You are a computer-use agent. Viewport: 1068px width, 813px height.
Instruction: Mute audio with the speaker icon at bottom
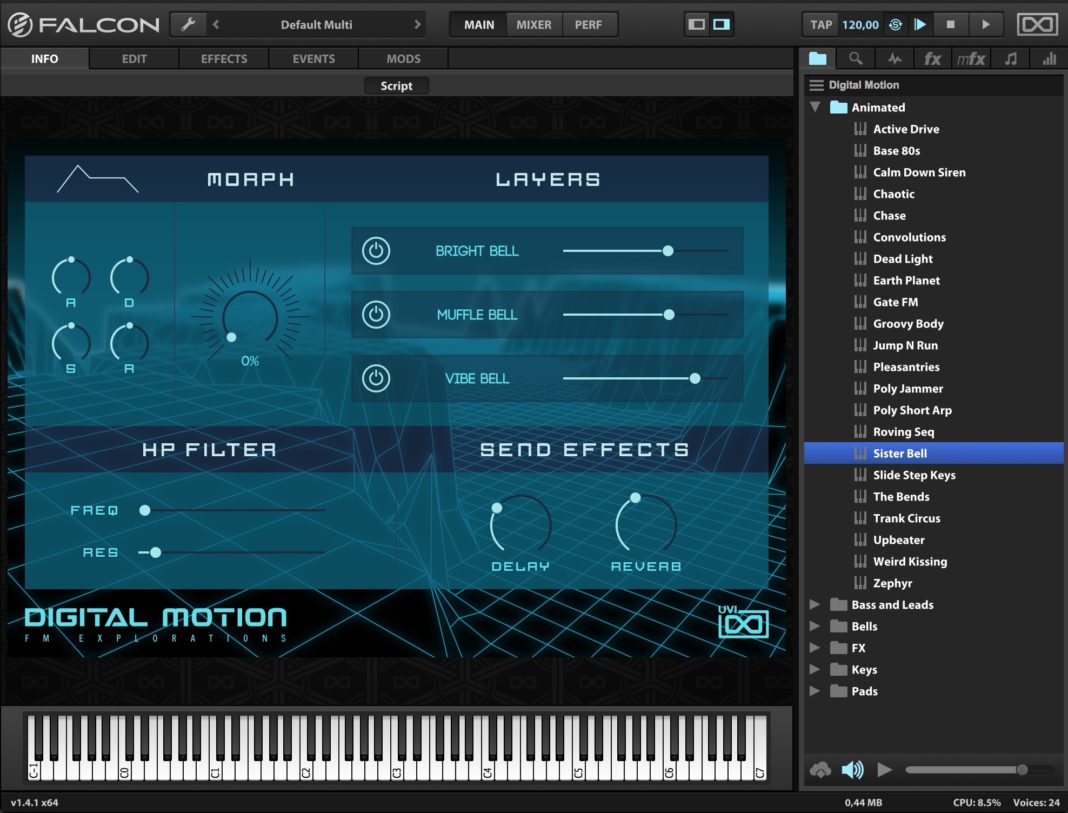[852, 769]
